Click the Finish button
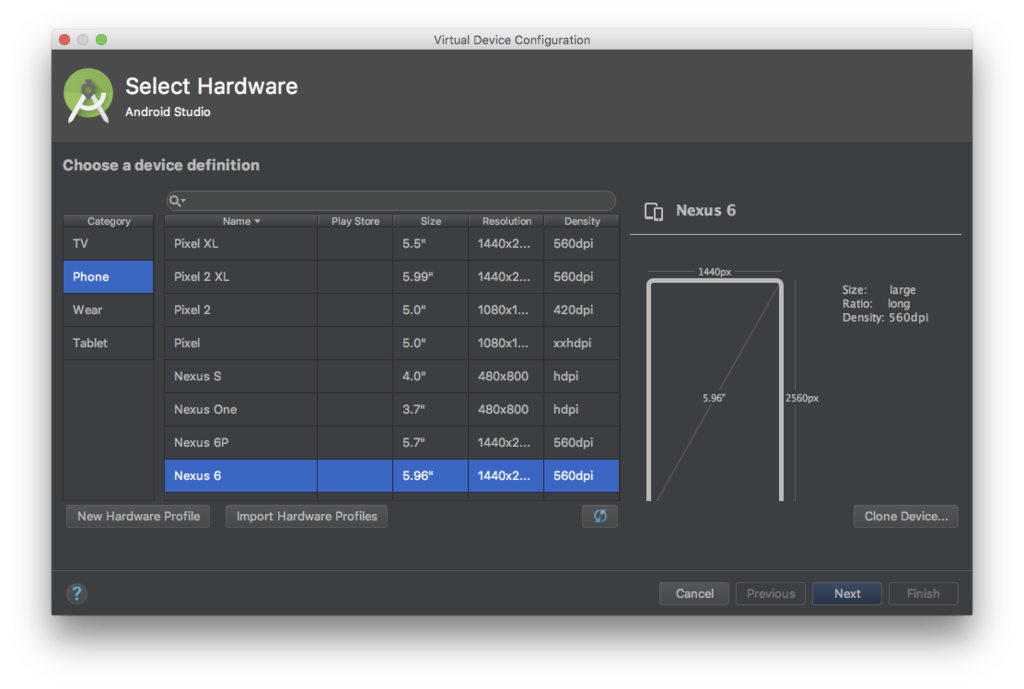This screenshot has height=689, width=1024. 923,593
